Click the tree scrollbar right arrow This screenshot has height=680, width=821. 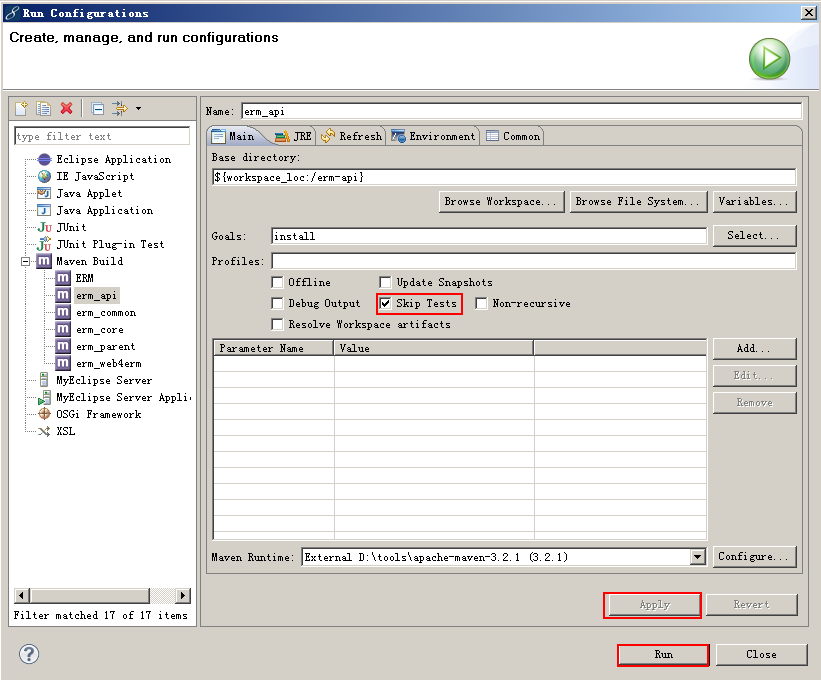(183, 596)
